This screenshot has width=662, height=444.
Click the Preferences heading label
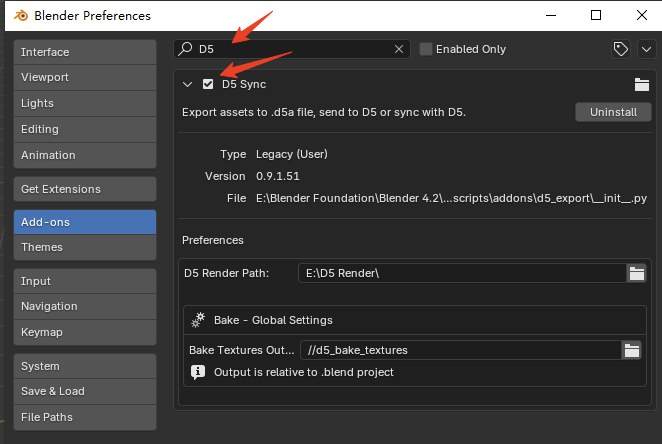(x=213, y=240)
